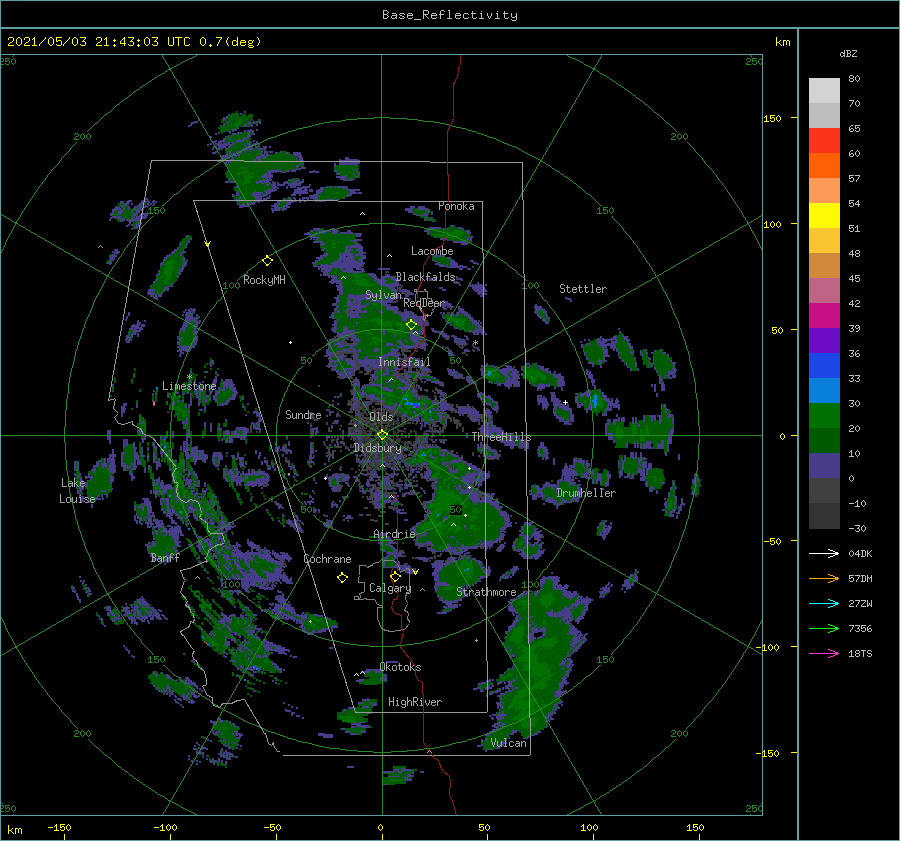Click the HighRiver town label
Image resolution: width=900 pixels, height=841 pixels.
click(x=415, y=702)
